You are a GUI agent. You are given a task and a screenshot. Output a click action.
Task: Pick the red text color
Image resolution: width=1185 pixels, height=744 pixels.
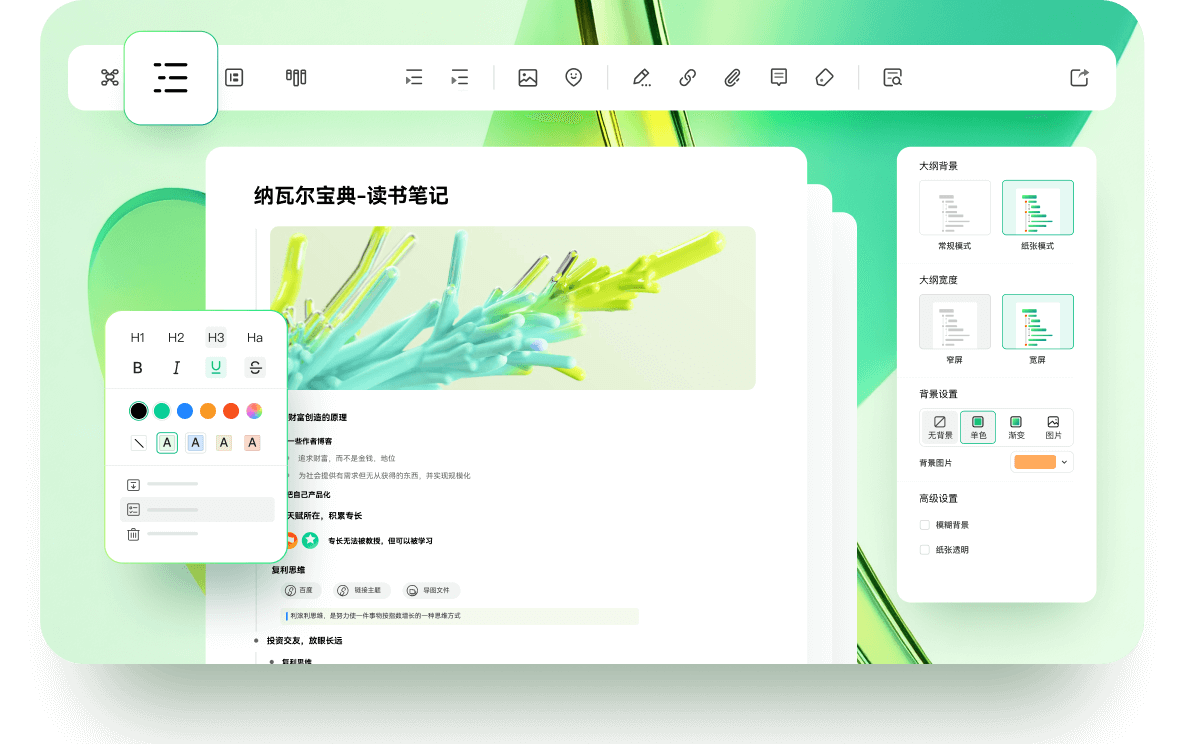231,411
